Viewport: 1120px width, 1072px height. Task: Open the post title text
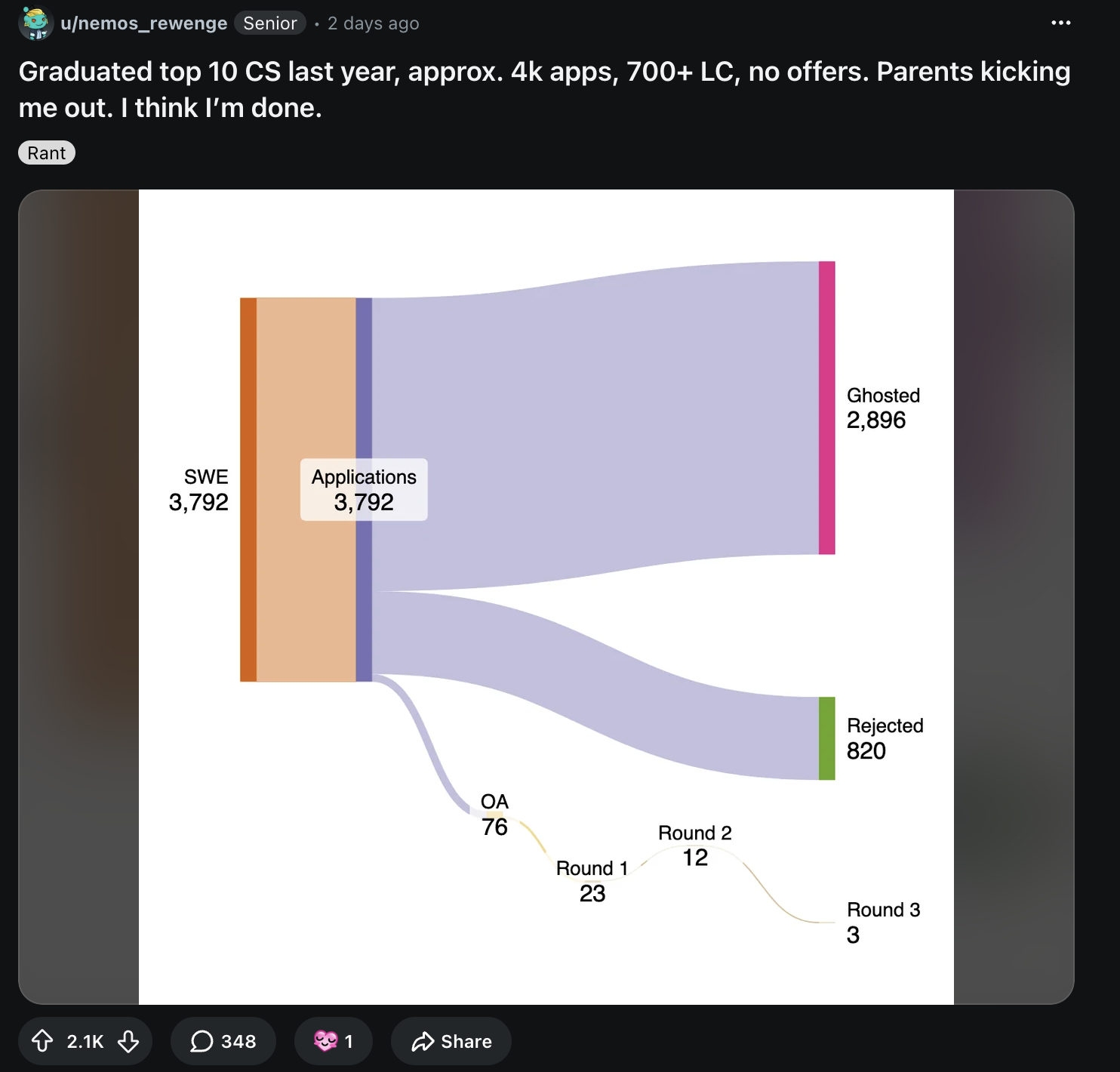pos(544,89)
